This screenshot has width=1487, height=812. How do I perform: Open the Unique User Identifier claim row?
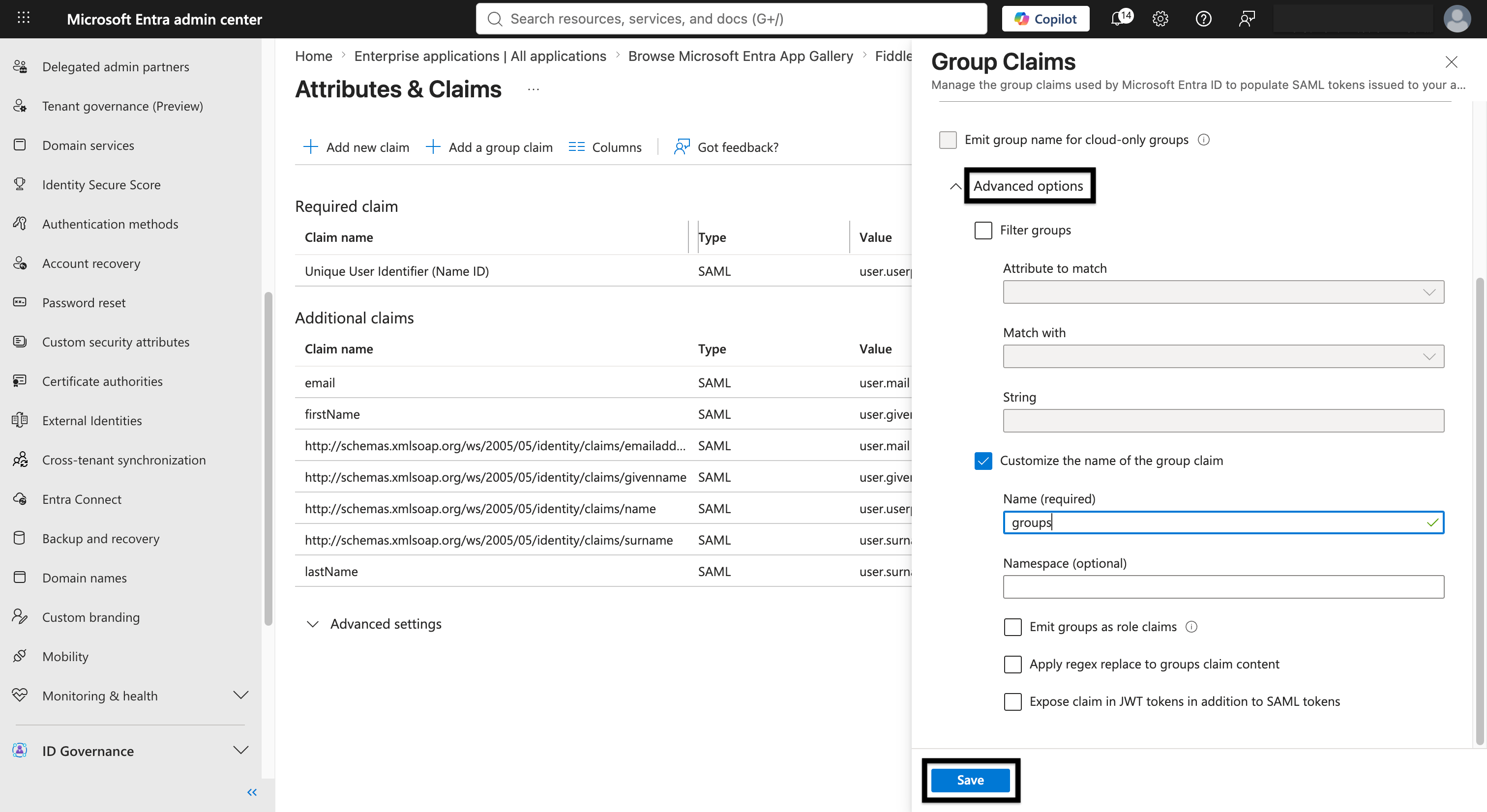click(x=603, y=271)
